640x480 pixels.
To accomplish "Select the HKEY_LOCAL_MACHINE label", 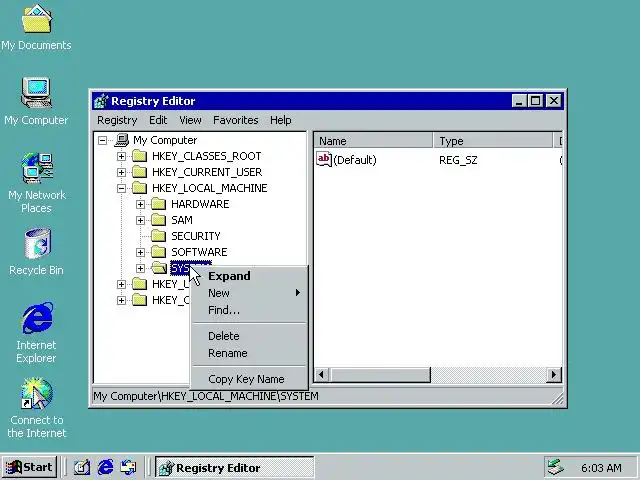I will pyautogui.click(x=209, y=188).
